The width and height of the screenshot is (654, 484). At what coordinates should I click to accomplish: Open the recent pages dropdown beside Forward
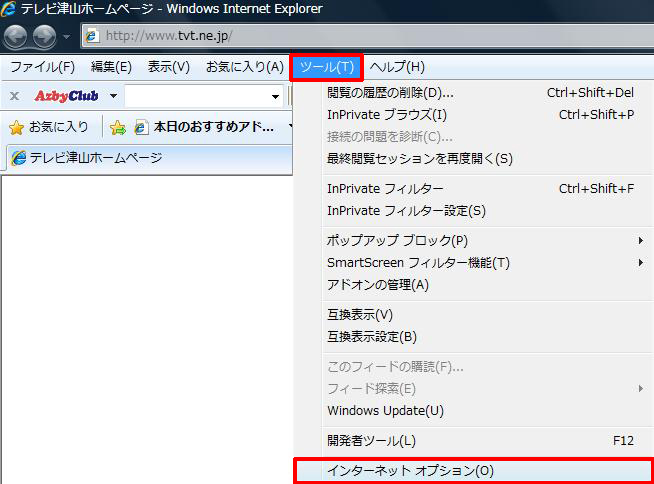click(x=66, y=37)
